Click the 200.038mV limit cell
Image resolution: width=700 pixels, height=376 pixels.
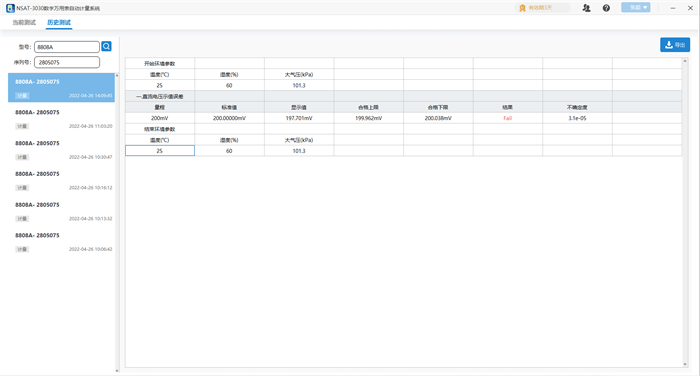(438, 118)
